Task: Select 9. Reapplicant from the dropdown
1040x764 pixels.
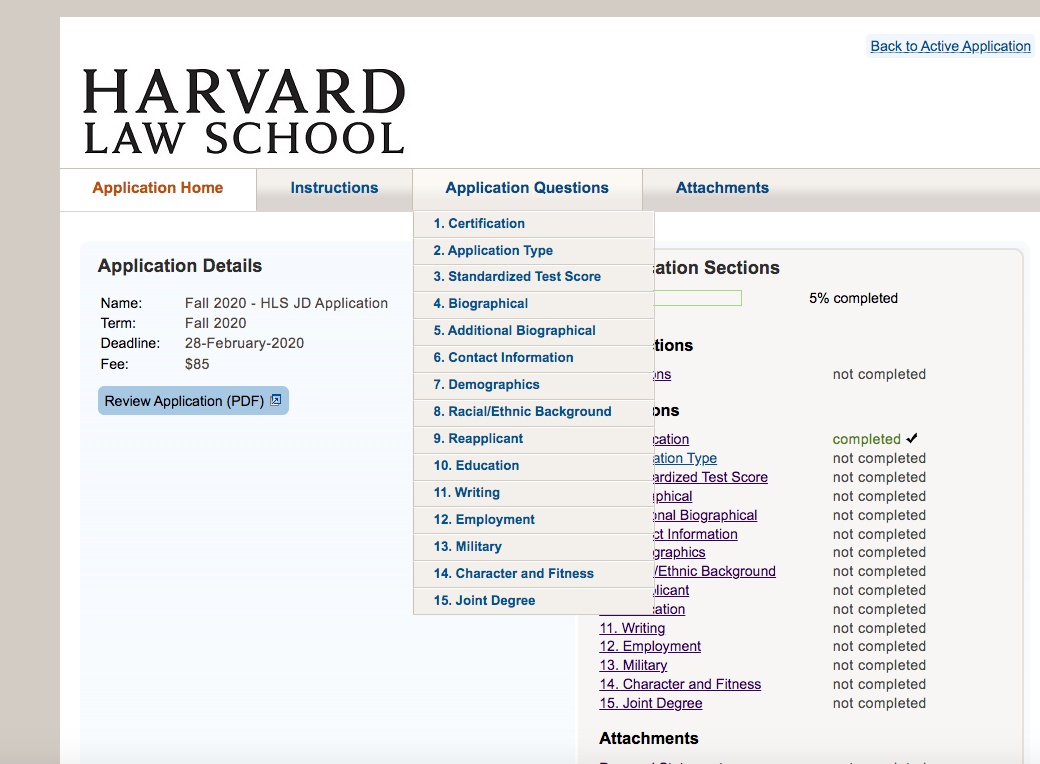Action: click(533, 439)
